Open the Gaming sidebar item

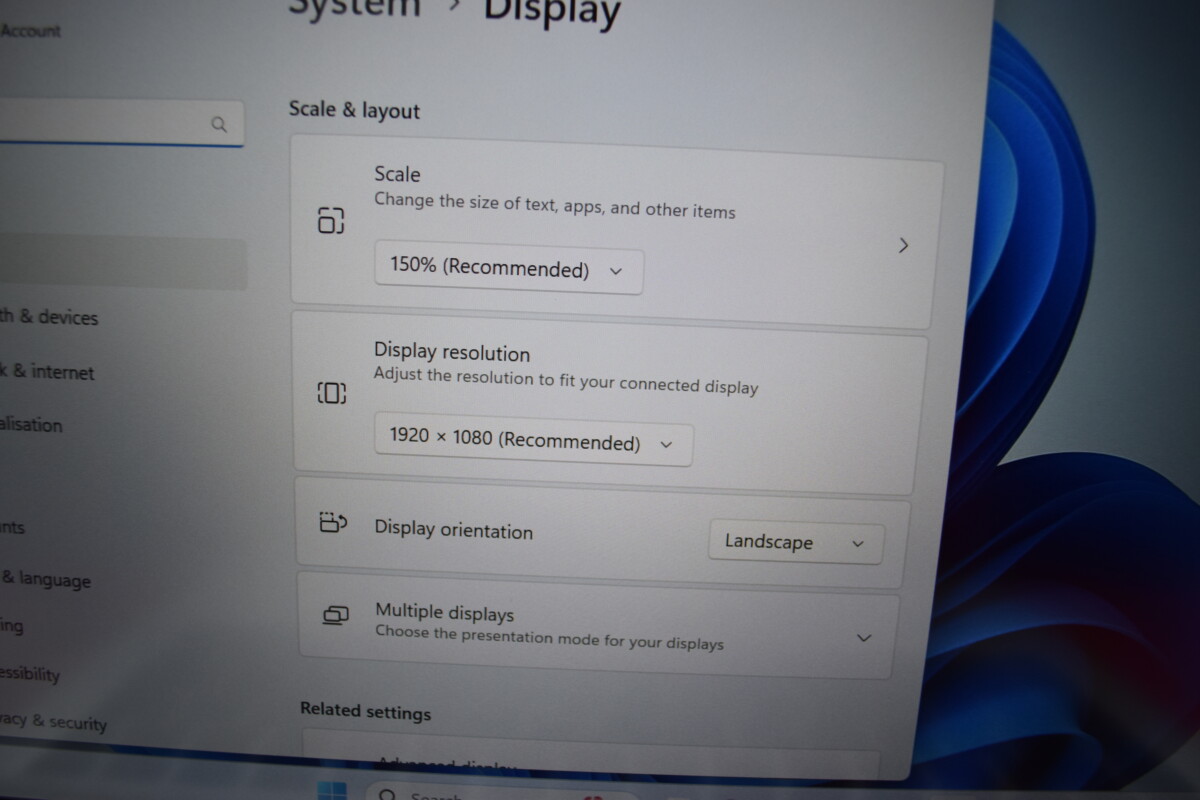[x=12, y=626]
